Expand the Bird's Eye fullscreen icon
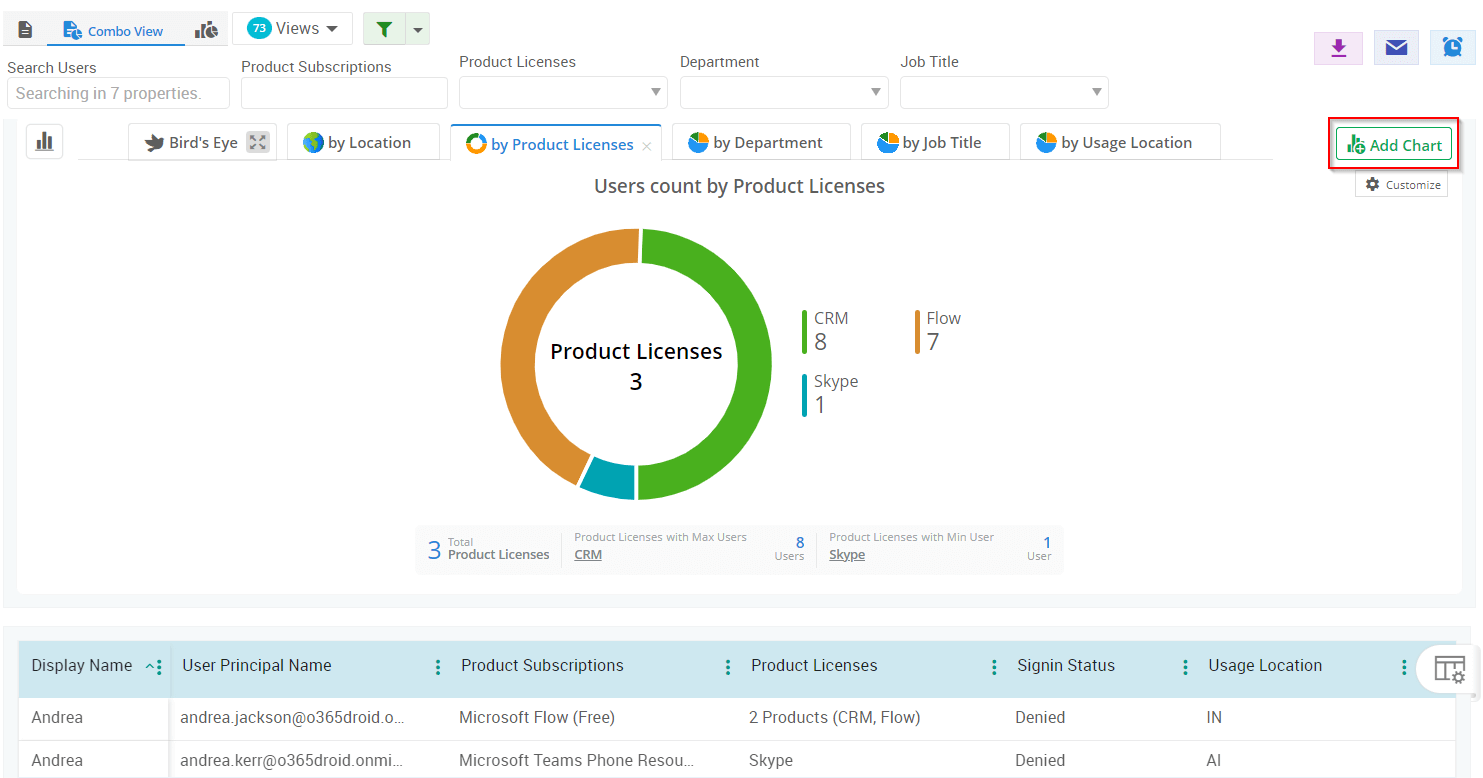 click(x=258, y=142)
